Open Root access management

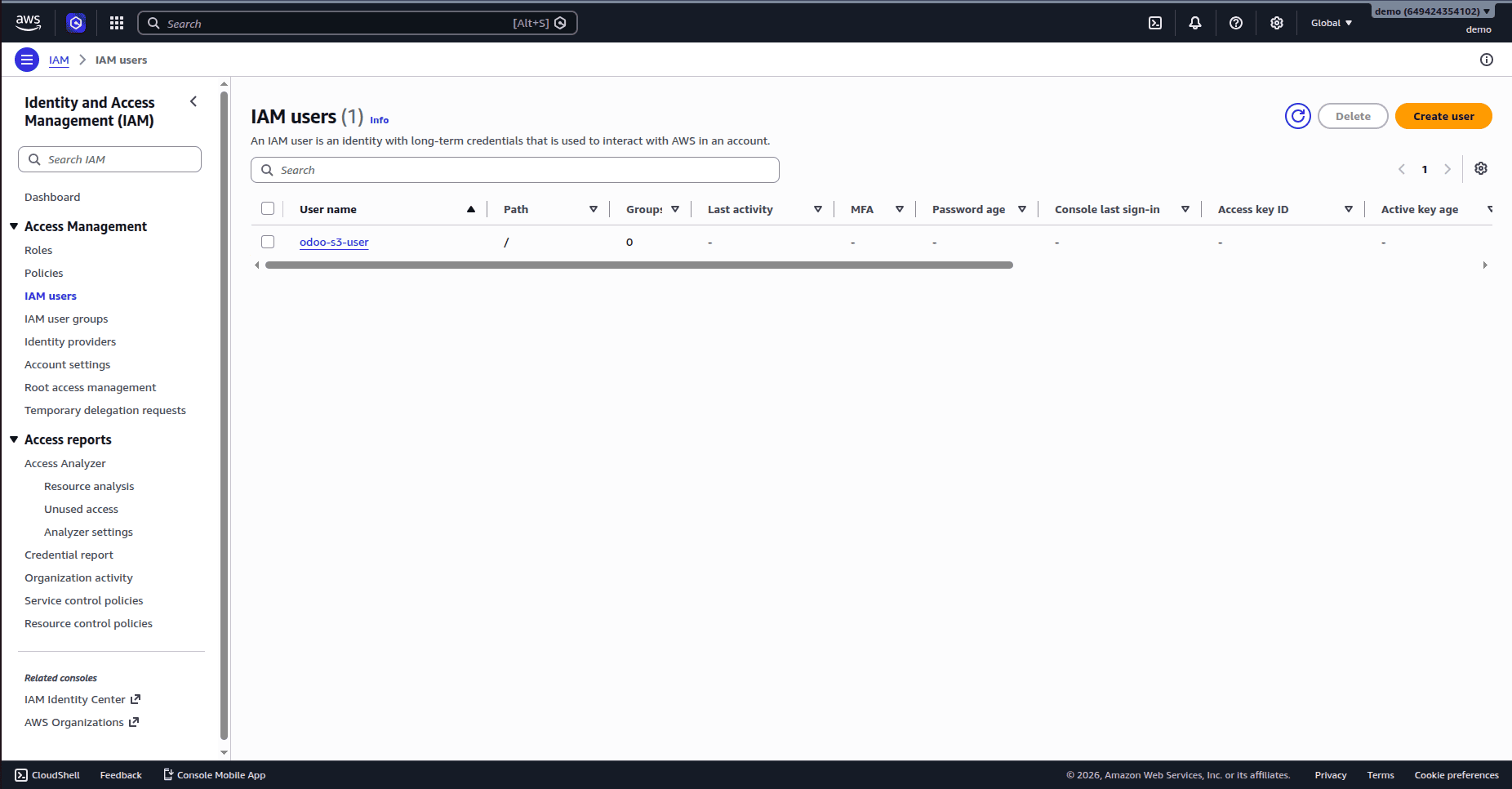[x=90, y=387]
